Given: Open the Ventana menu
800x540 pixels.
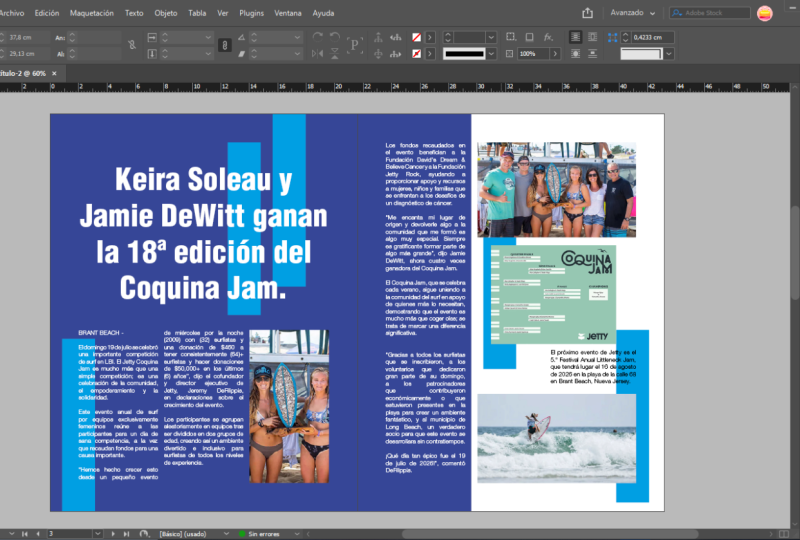Looking at the screenshot, I should 288,13.
